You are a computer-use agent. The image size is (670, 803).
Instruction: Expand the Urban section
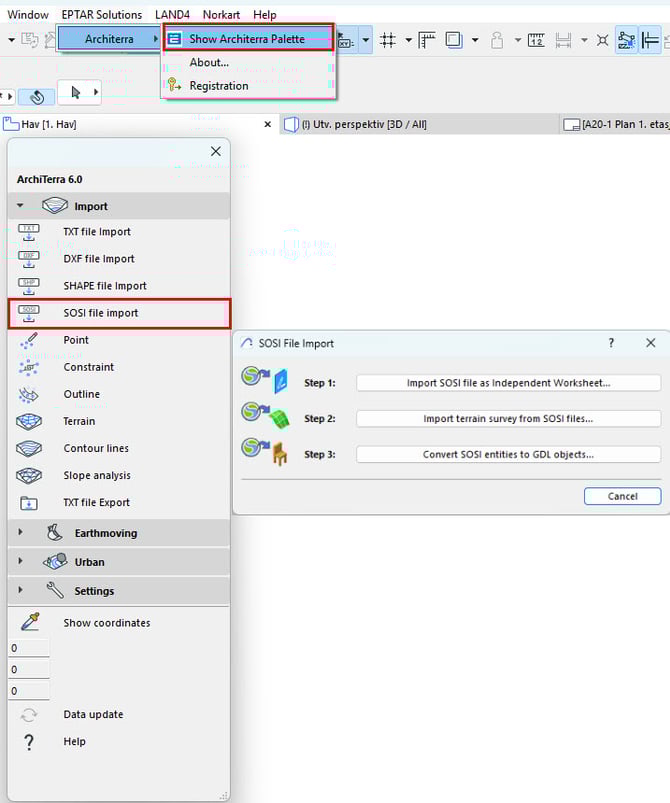pos(20,562)
